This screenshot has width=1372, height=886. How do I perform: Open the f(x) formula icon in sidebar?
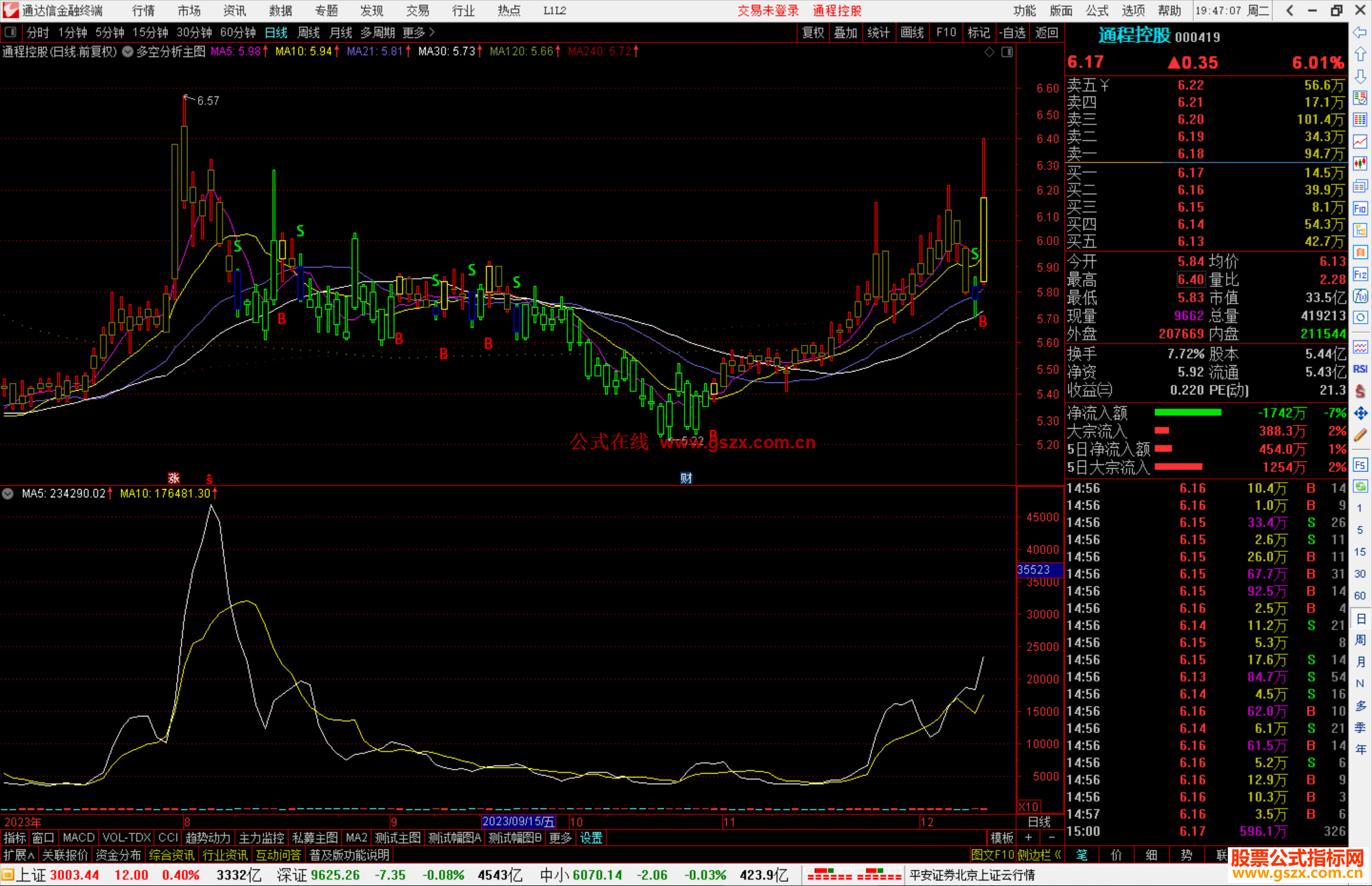tap(1360, 296)
